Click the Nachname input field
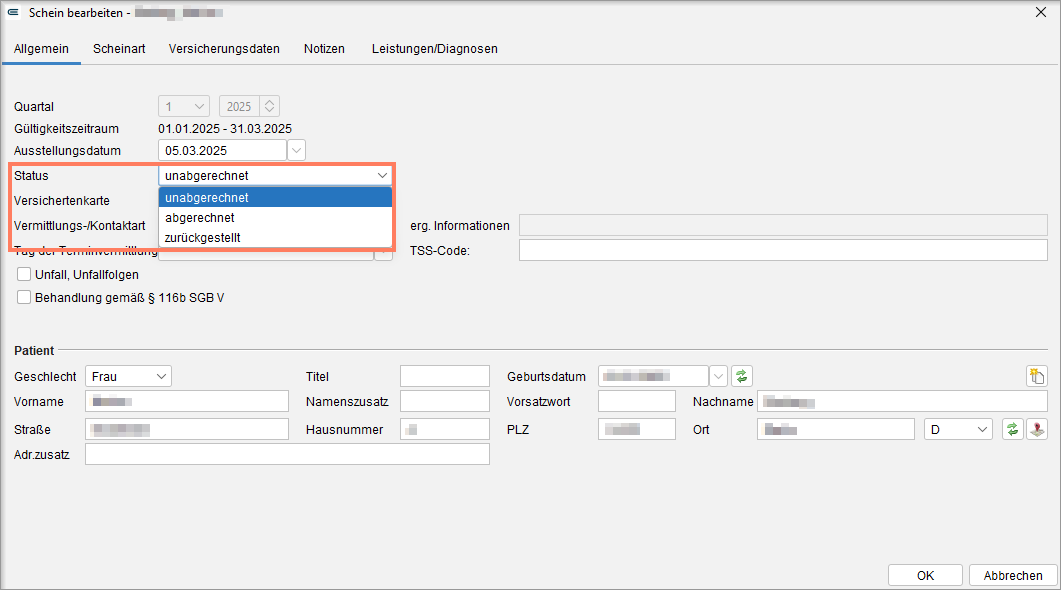This screenshot has height=590, width=1061. 902,401
